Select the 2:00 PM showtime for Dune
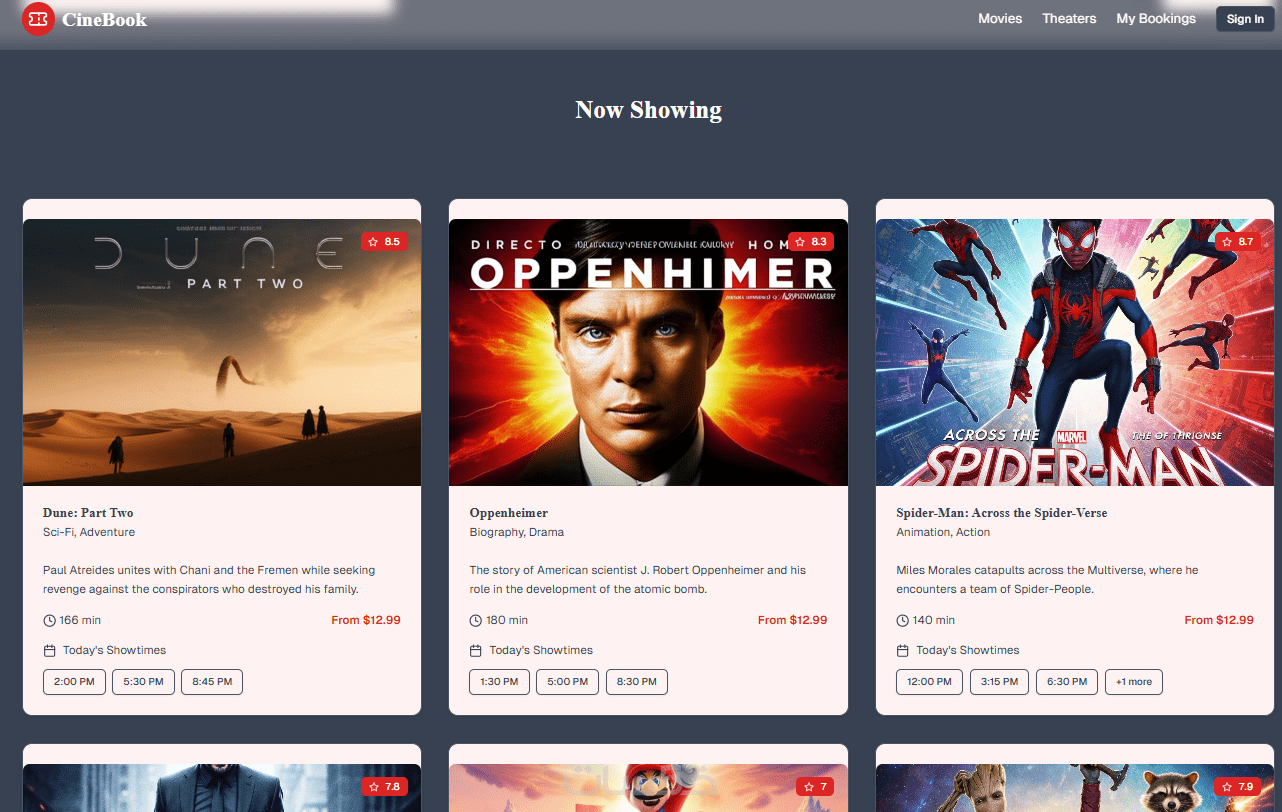The height and width of the screenshot is (812, 1282). (x=74, y=682)
